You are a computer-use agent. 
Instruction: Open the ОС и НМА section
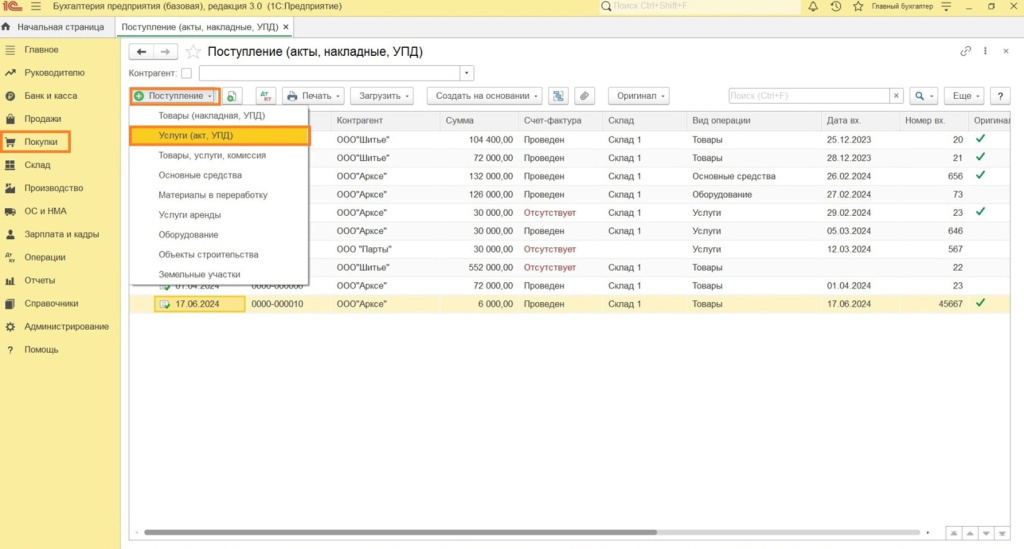coord(45,211)
